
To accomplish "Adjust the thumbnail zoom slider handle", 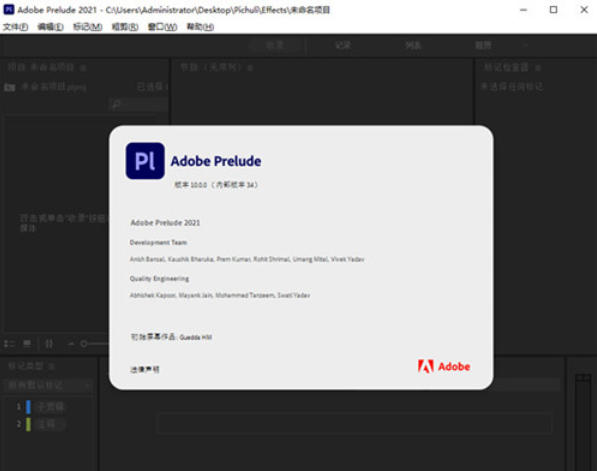I will tap(84, 344).
